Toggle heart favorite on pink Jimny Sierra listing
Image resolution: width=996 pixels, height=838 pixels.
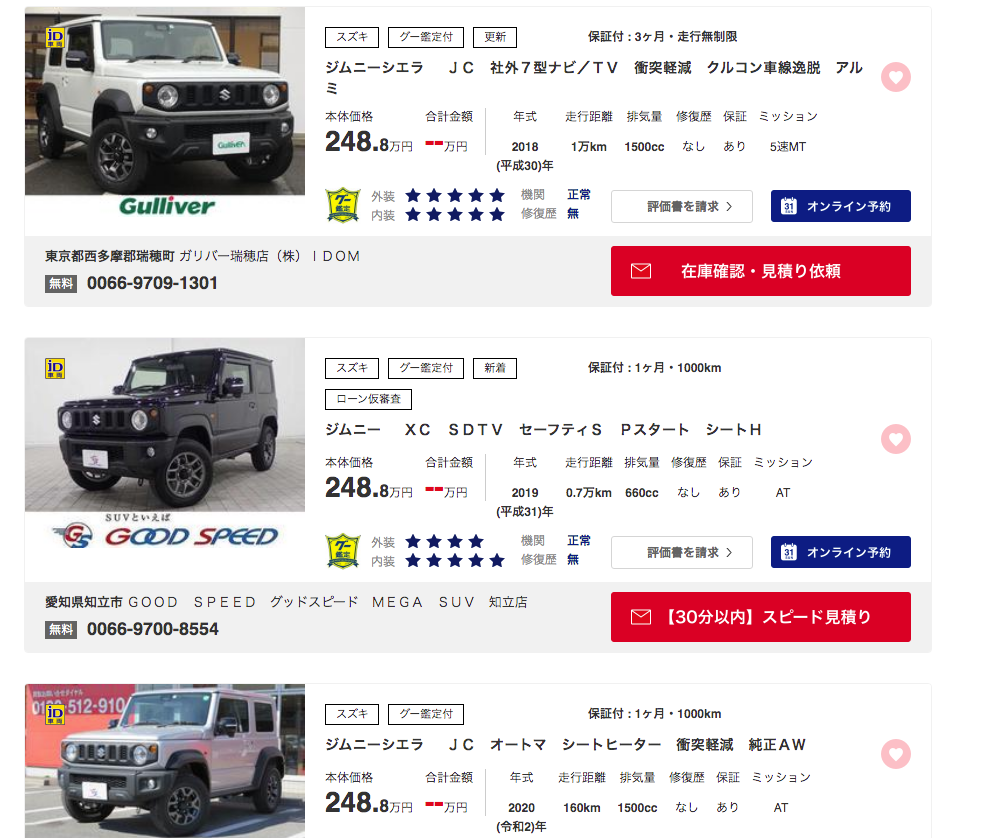(896, 754)
